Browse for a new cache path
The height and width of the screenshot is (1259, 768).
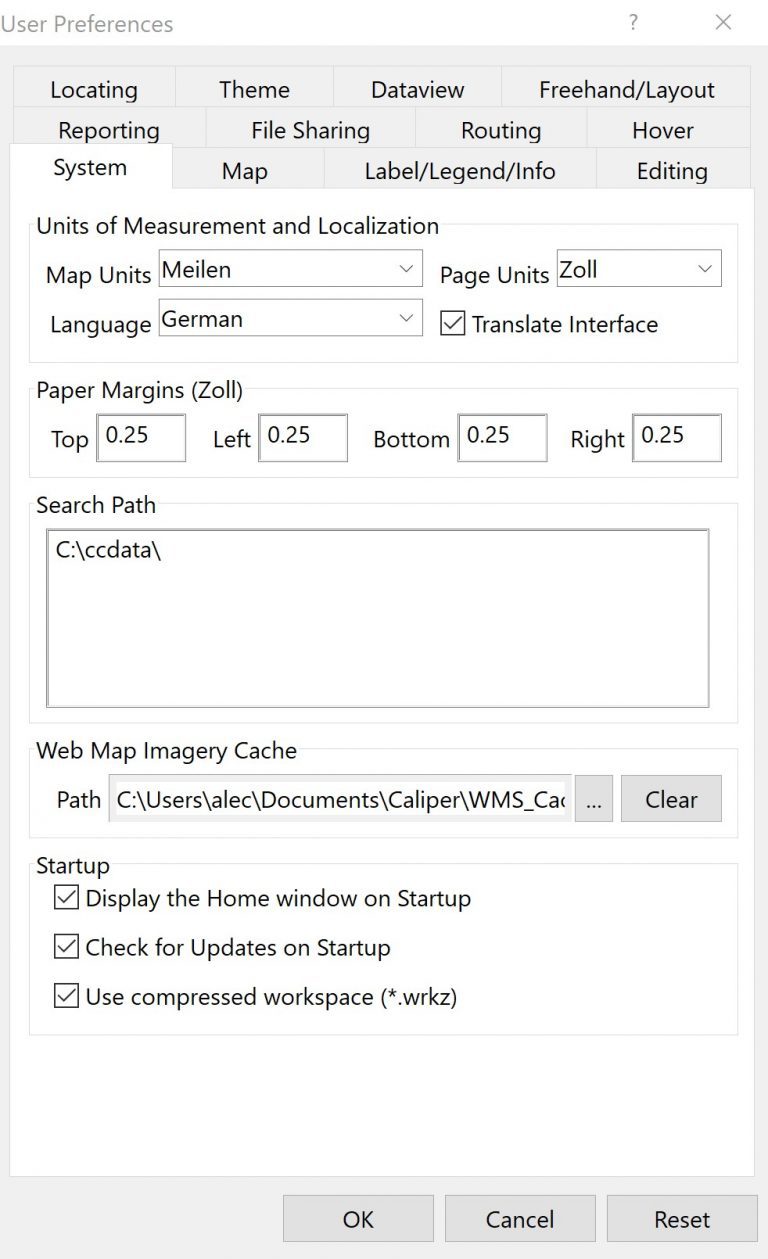click(x=594, y=799)
